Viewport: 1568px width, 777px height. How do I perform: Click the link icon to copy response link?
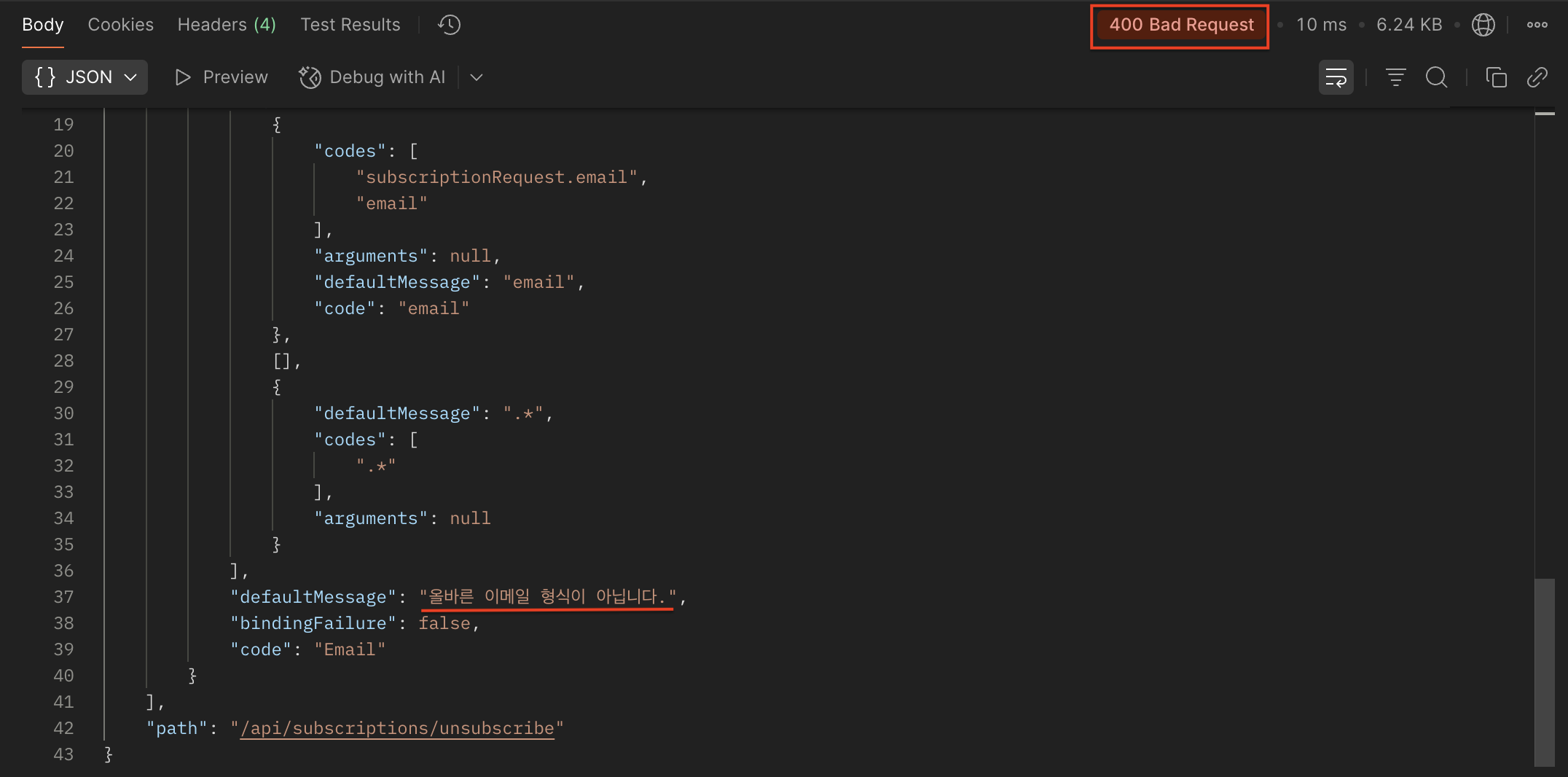click(x=1537, y=77)
